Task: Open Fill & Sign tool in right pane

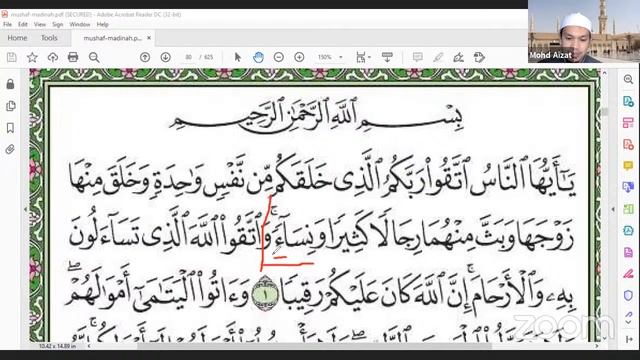Action: point(629,274)
